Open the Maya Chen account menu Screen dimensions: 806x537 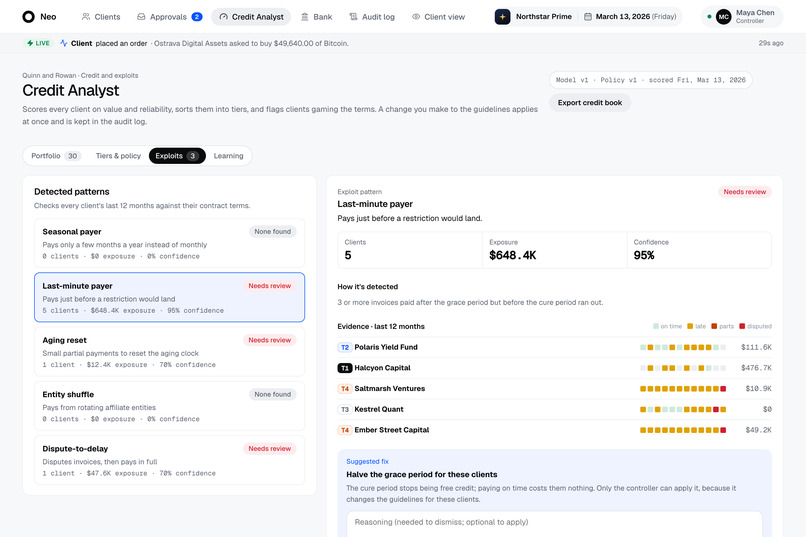click(x=742, y=16)
